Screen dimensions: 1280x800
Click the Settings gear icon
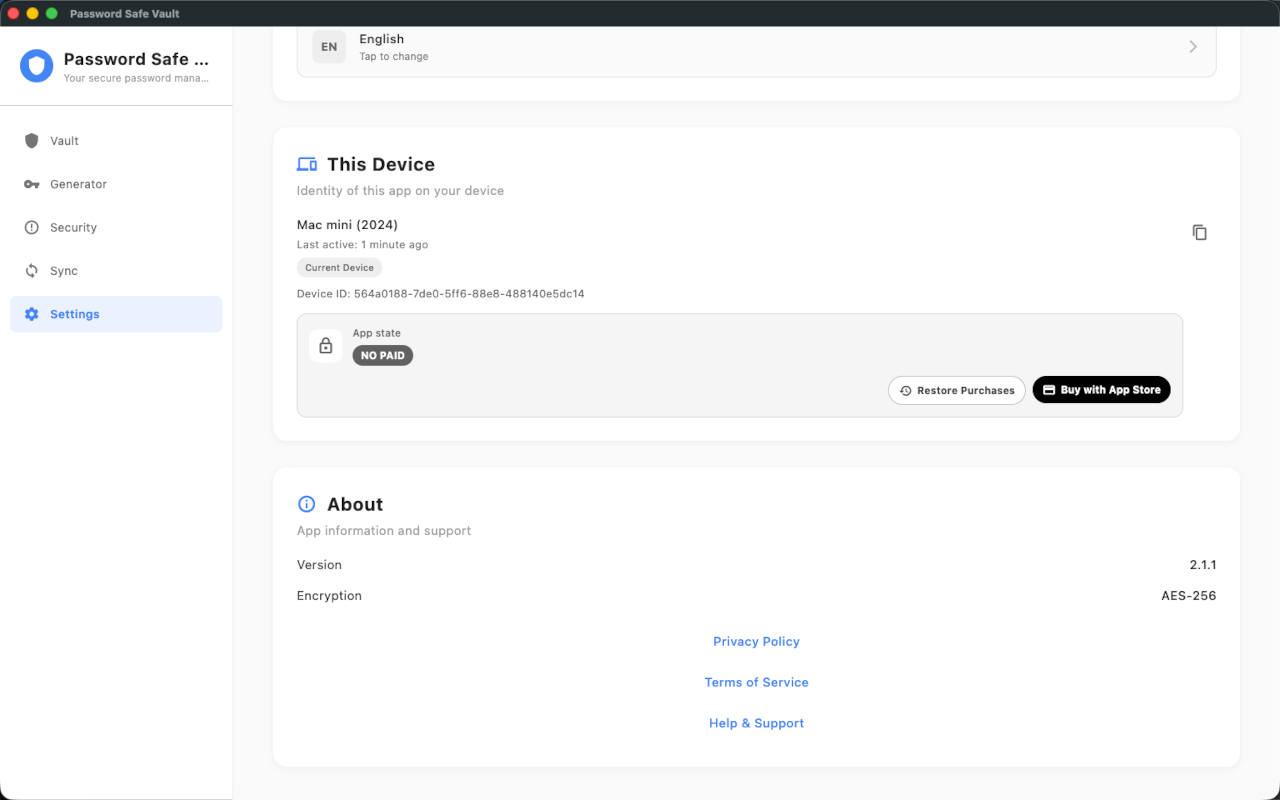(x=31, y=314)
